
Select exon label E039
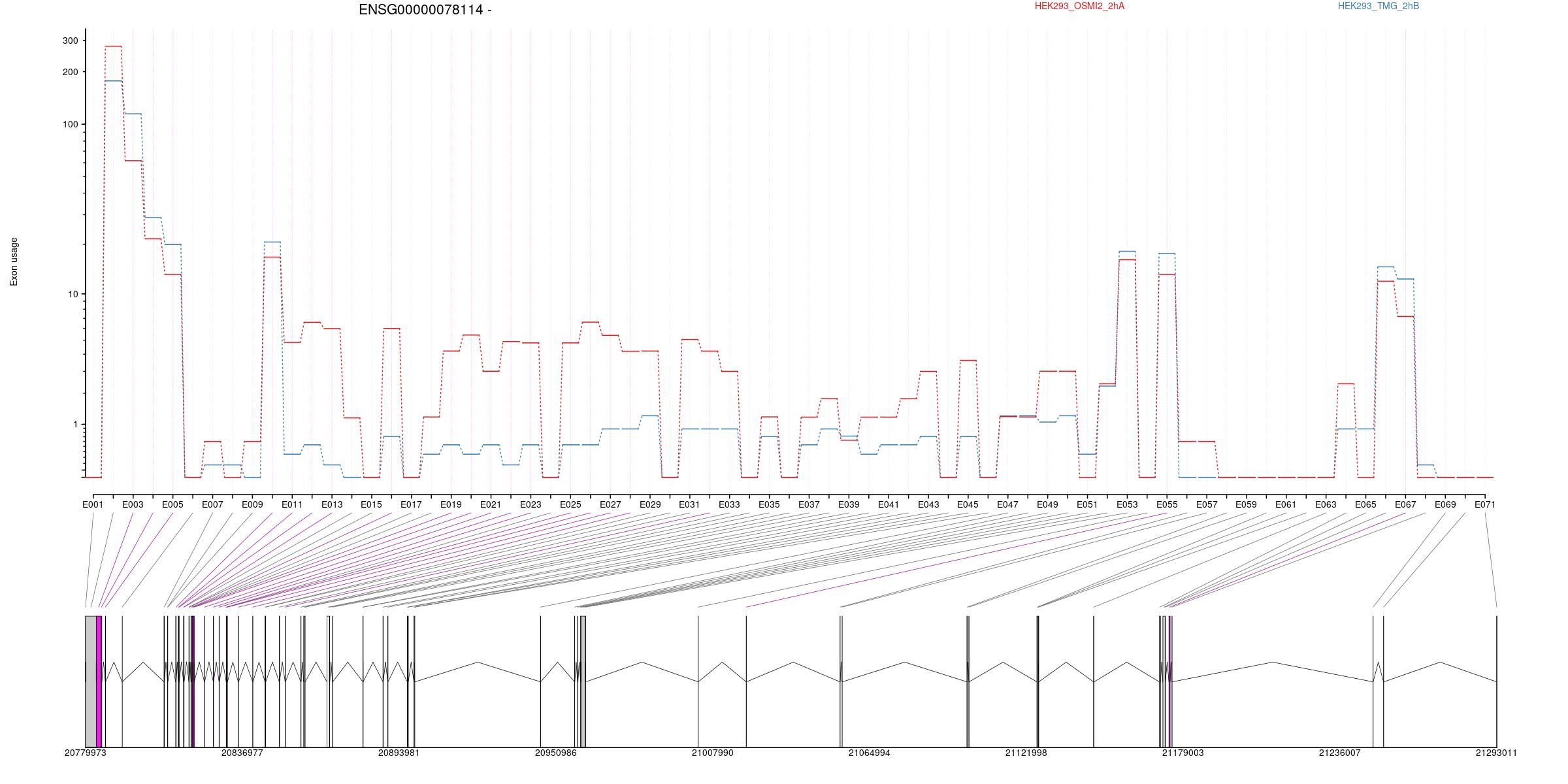[x=849, y=504]
